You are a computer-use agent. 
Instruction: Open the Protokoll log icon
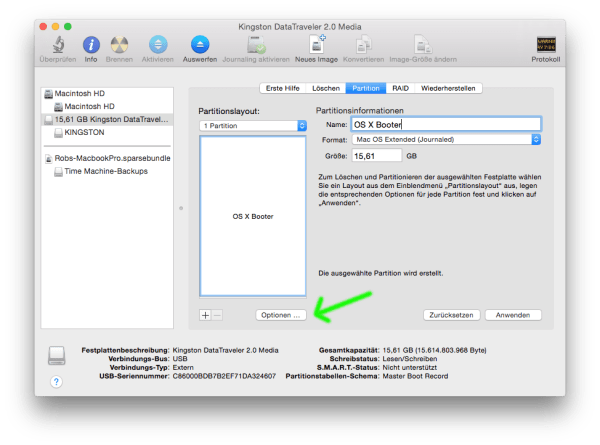point(546,45)
